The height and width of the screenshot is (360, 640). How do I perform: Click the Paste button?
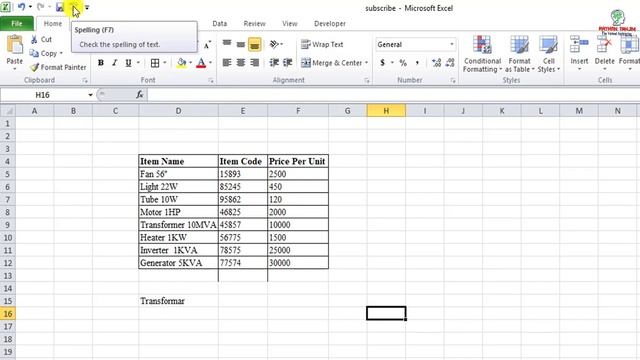tap(15, 51)
